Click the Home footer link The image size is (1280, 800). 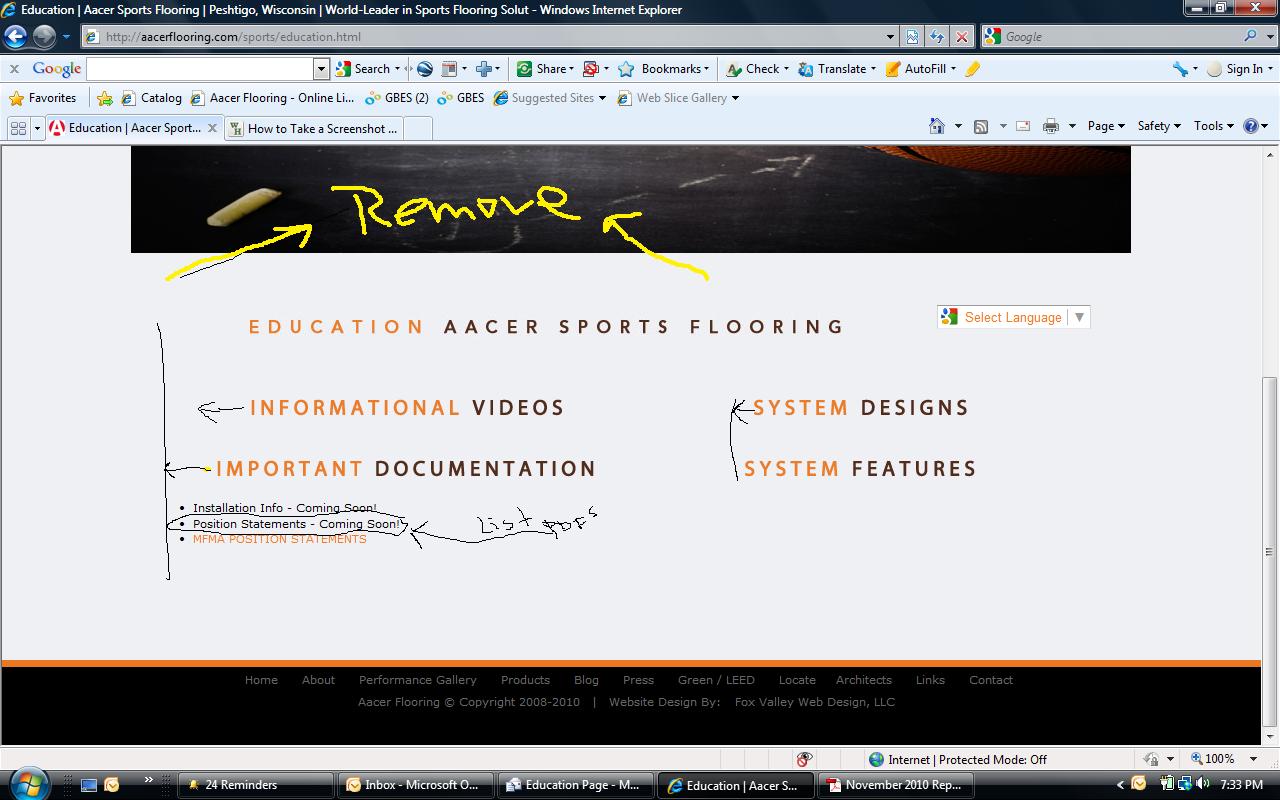(261, 680)
